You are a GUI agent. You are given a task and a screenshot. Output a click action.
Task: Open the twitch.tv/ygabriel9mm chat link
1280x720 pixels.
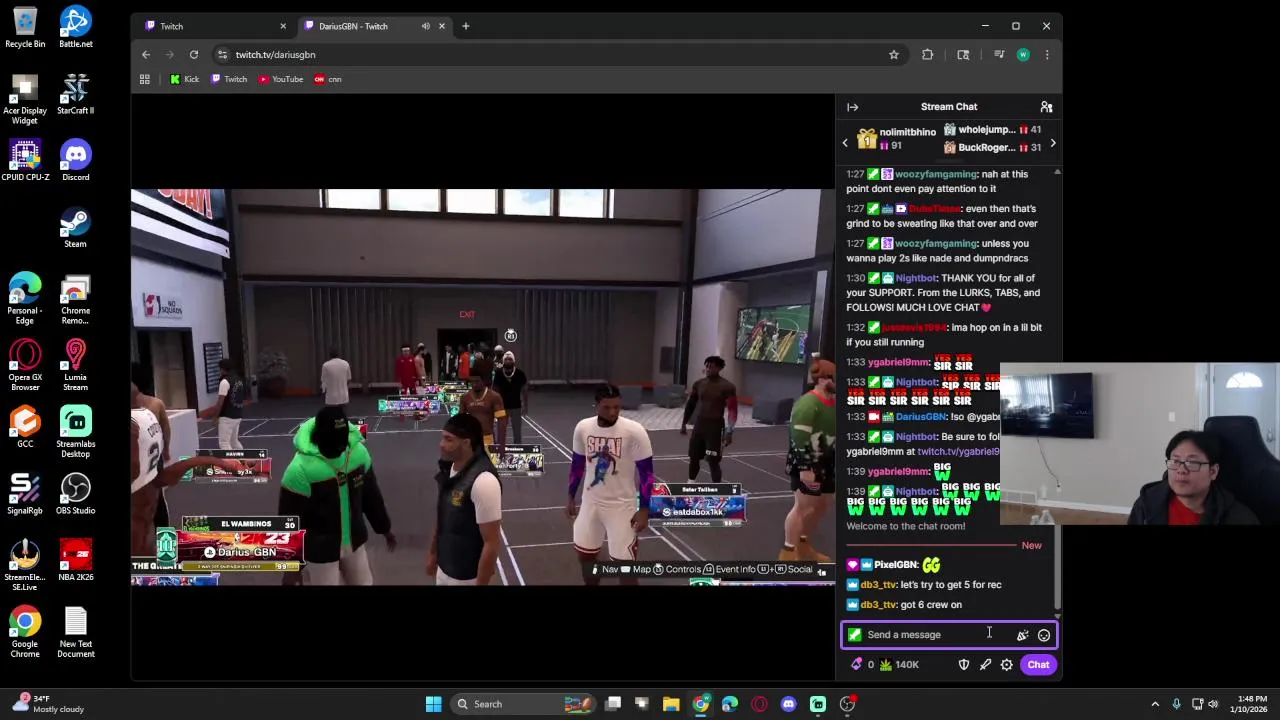pos(958,452)
